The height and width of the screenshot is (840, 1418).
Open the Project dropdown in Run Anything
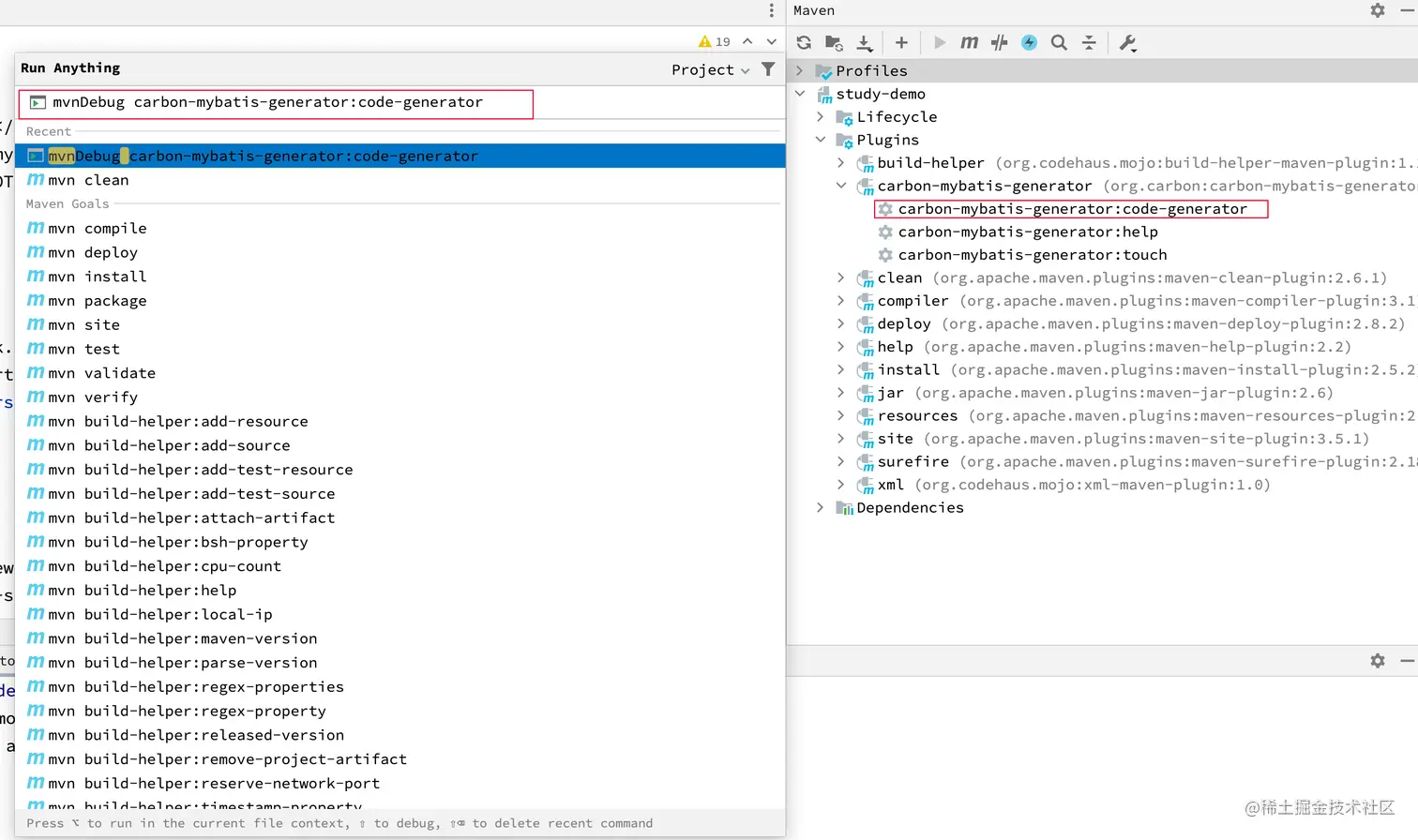[x=710, y=69]
